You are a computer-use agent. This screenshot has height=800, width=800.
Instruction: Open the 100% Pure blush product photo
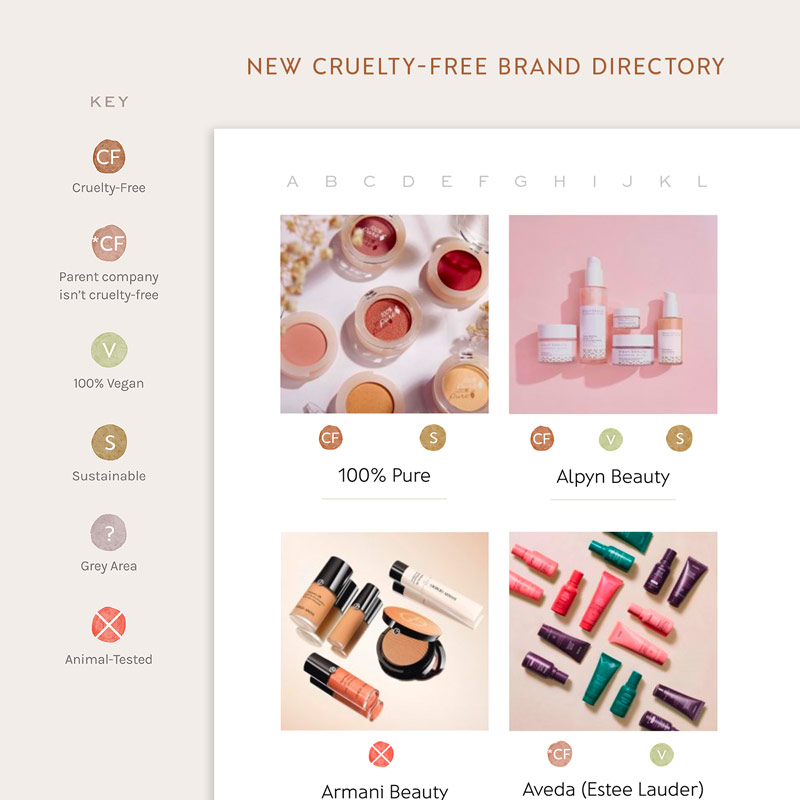coord(384,314)
